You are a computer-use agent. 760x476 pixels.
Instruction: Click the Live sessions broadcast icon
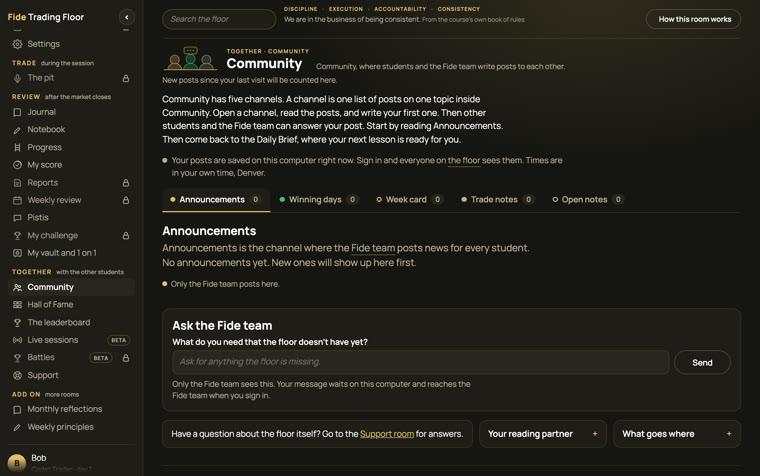tap(17, 340)
